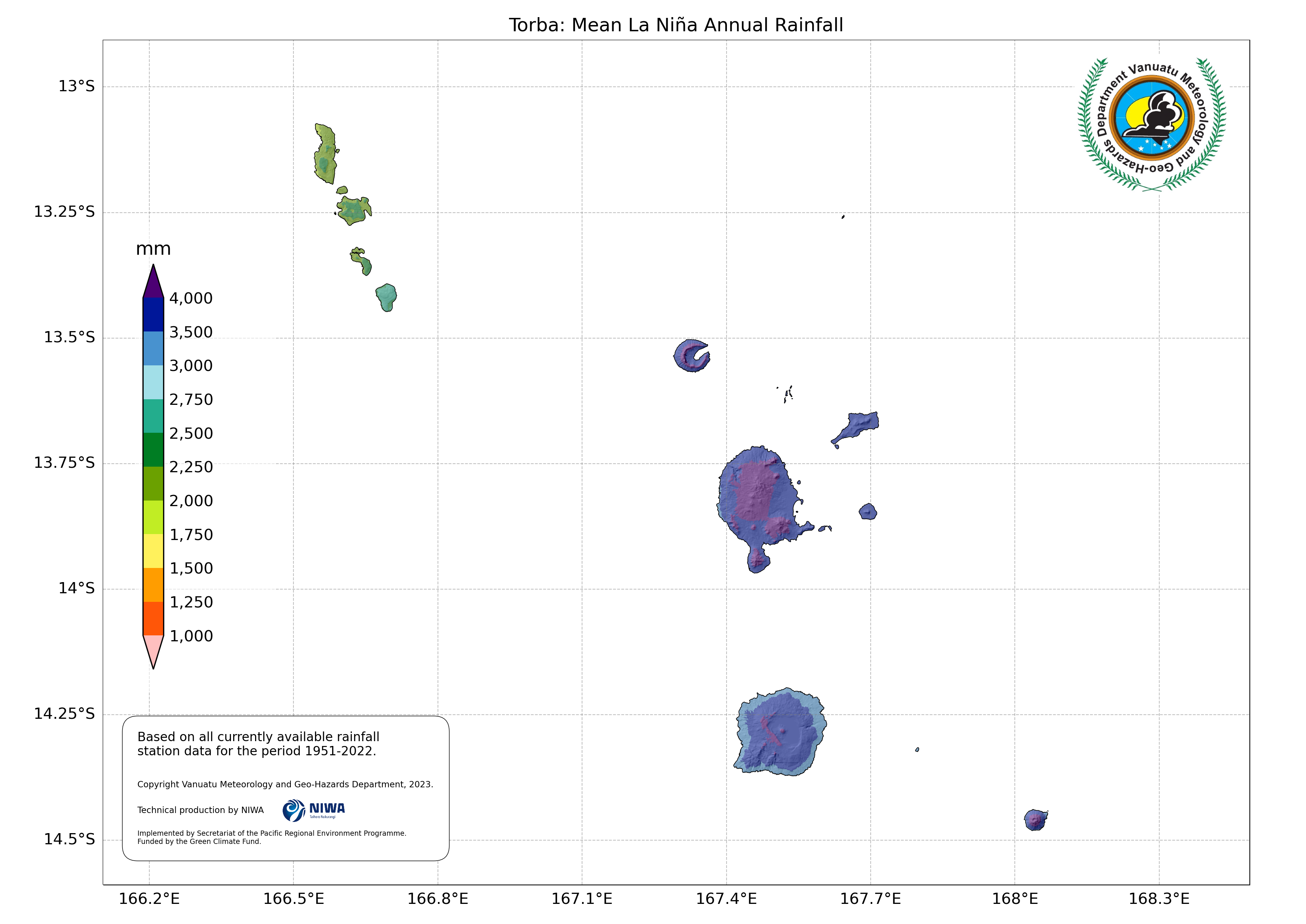Click the mm unit label above colorbar

[153, 249]
